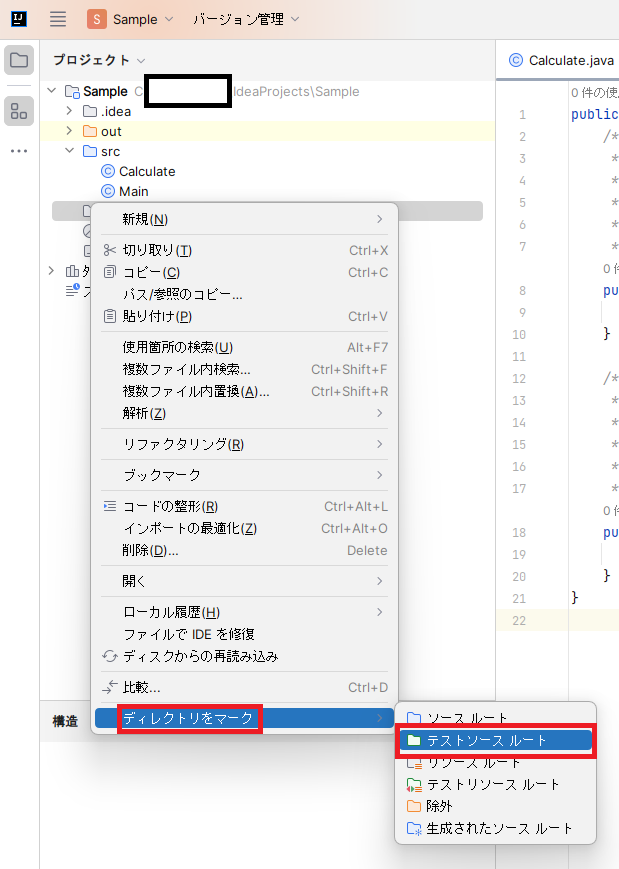Click the green テストソース ルート folder icon

pyautogui.click(x=414, y=740)
